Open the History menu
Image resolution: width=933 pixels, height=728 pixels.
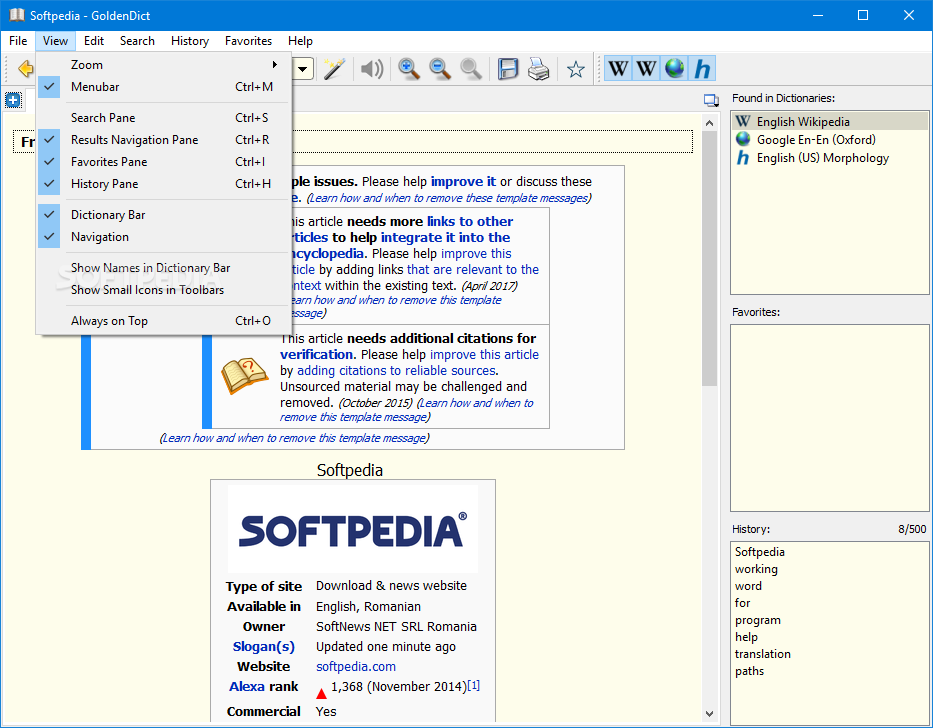(x=190, y=41)
